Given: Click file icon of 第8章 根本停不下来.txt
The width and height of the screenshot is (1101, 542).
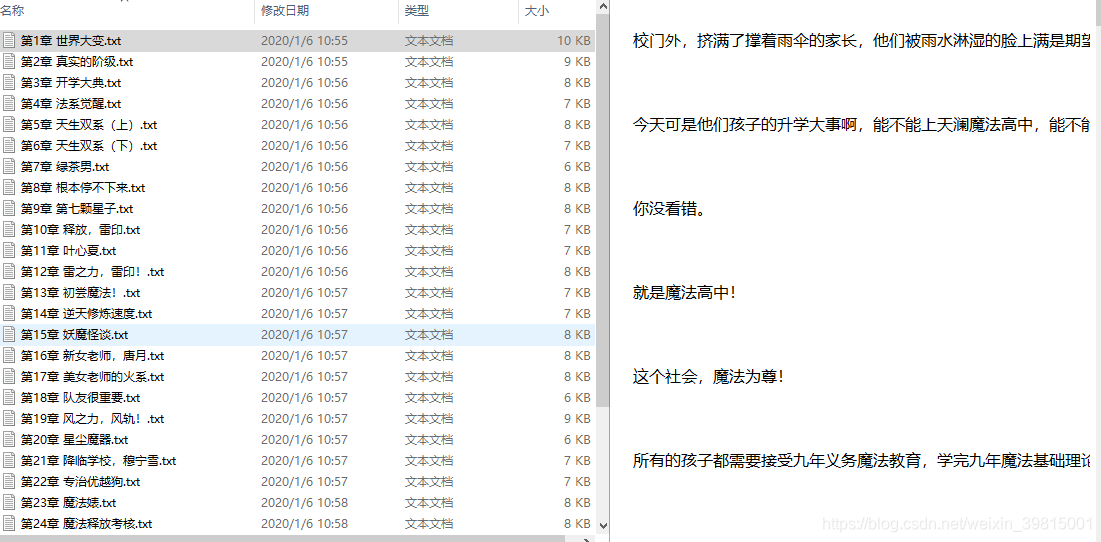Looking at the screenshot, I should 8,188.
